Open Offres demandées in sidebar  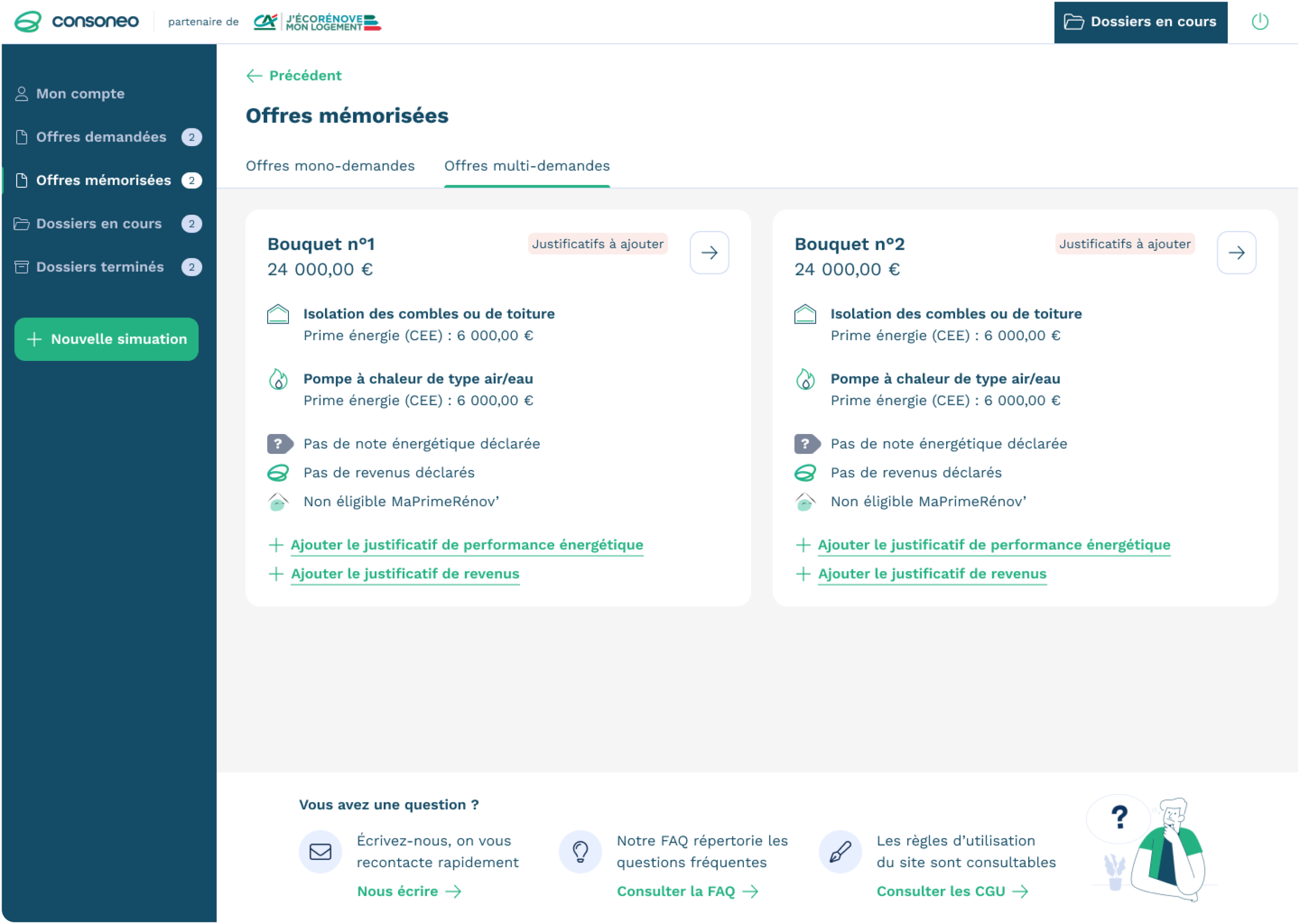click(101, 137)
